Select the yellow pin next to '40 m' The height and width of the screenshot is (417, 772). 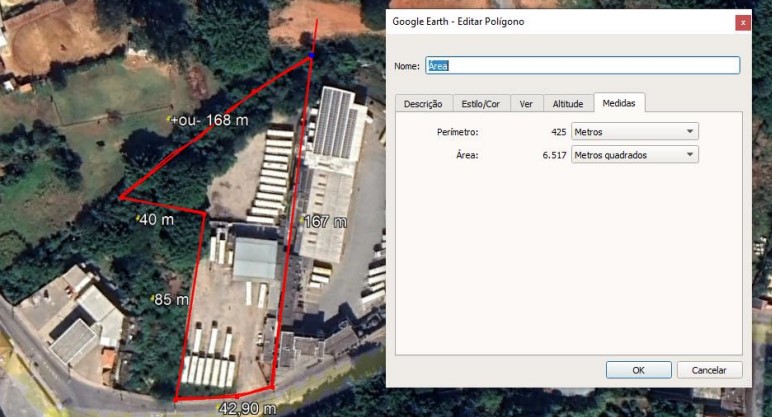pos(136,218)
